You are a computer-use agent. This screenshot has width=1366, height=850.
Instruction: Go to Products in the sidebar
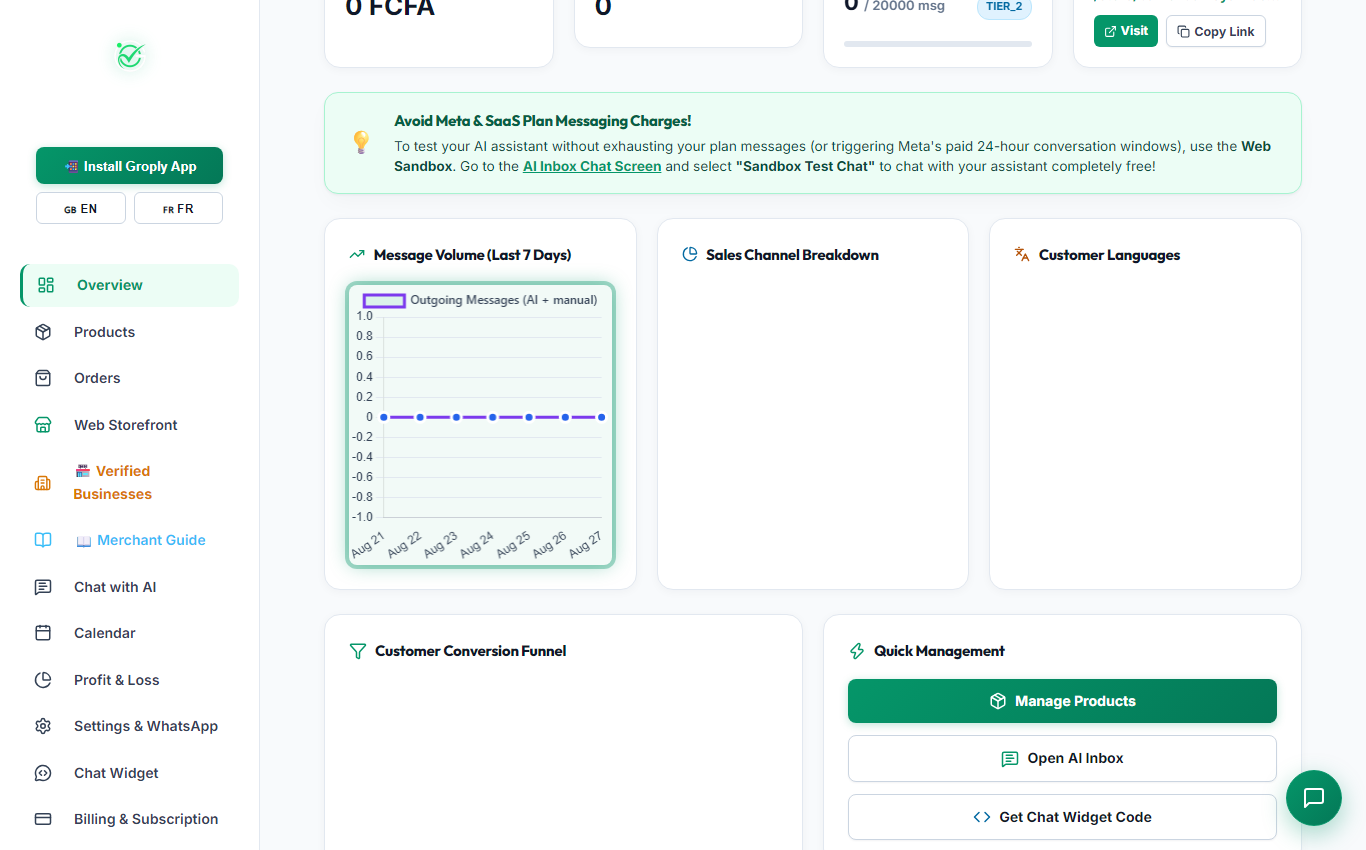(x=130, y=332)
